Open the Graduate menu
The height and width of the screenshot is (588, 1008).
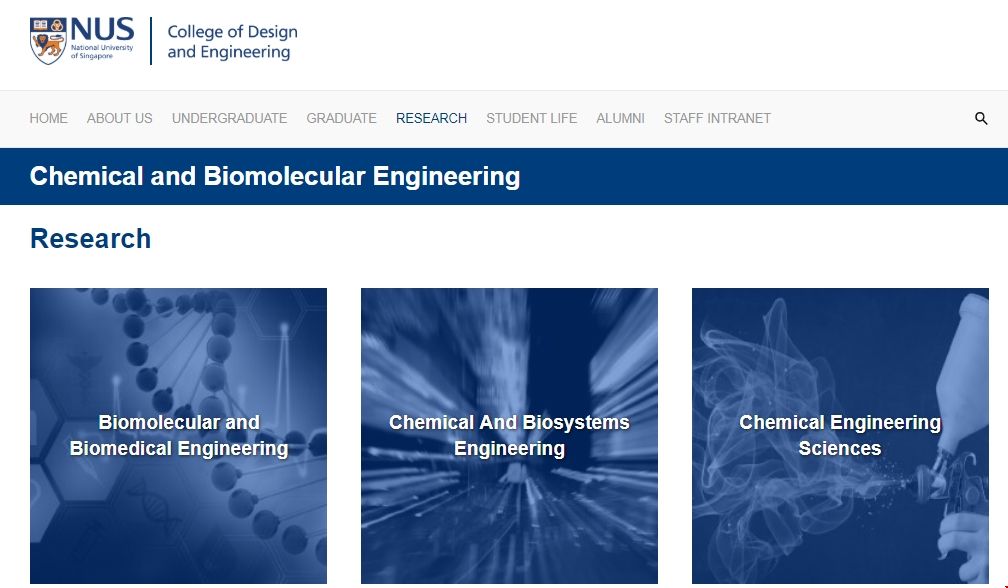[341, 118]
